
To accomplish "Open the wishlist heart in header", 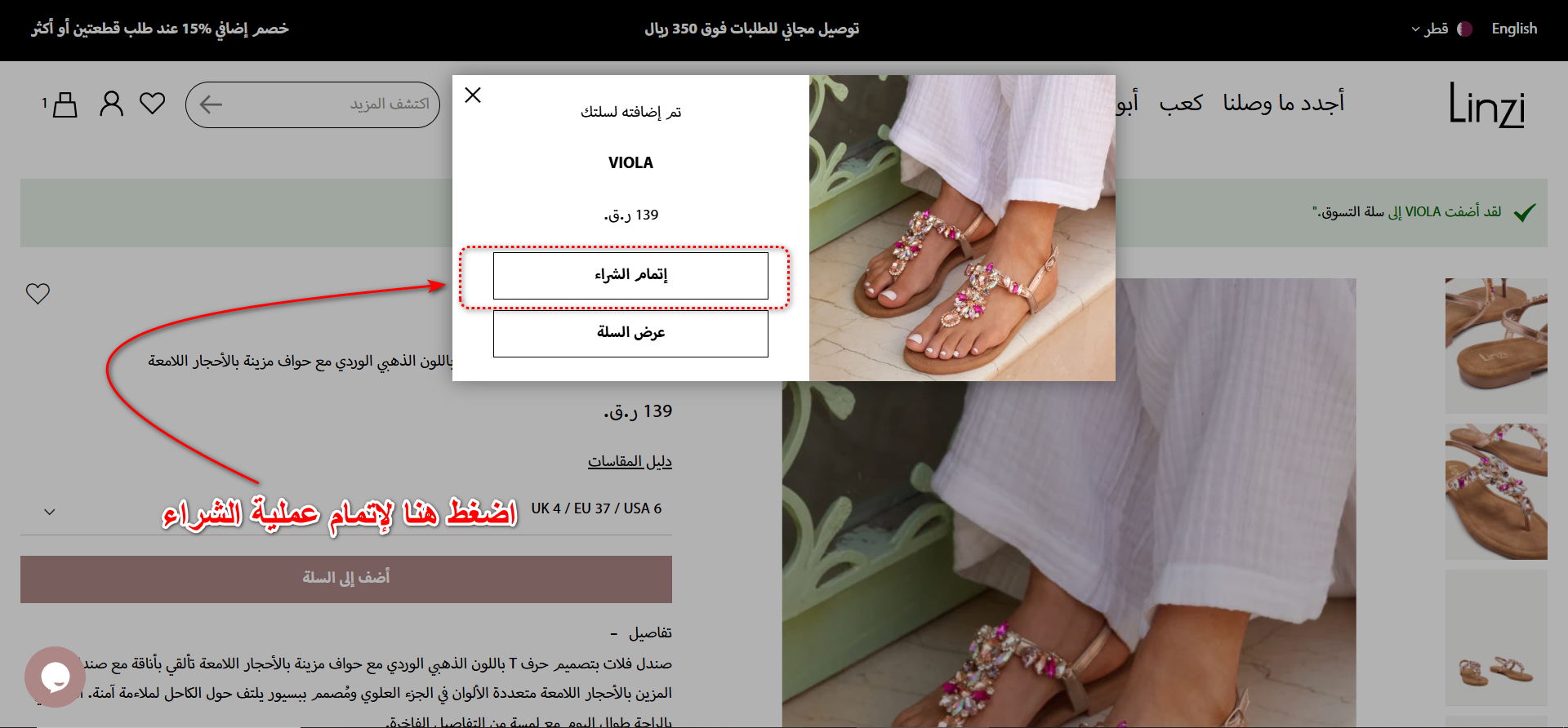I will [153, 104].
